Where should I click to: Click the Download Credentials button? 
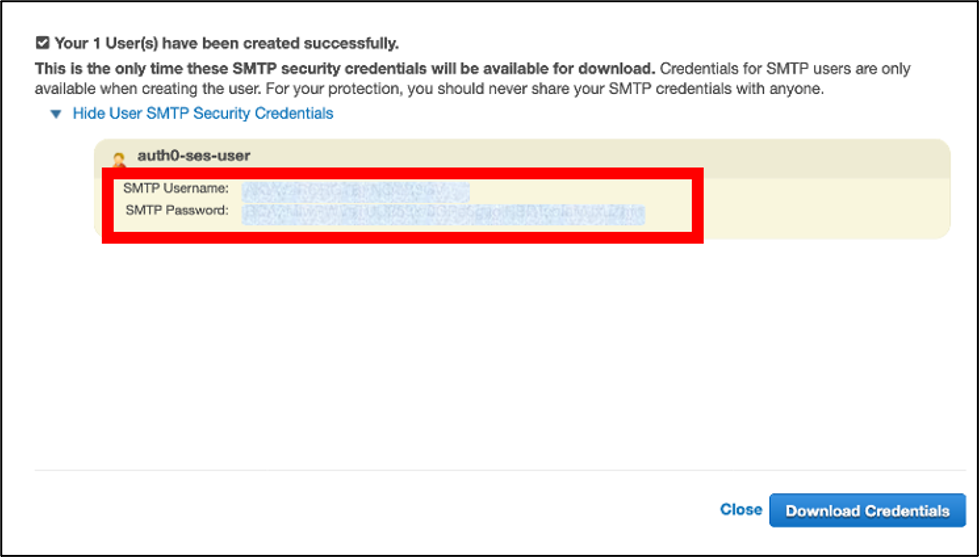[867, 511]
